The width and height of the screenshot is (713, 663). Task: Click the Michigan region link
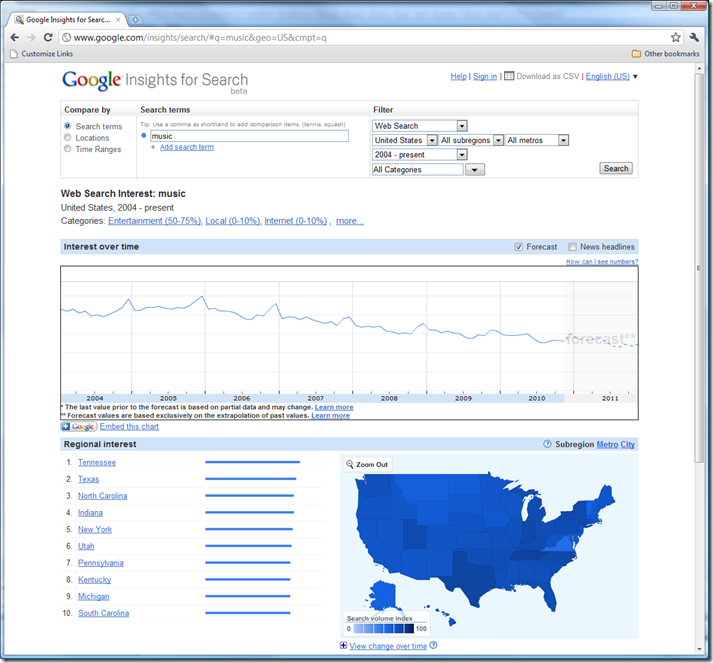pos(93,597)
